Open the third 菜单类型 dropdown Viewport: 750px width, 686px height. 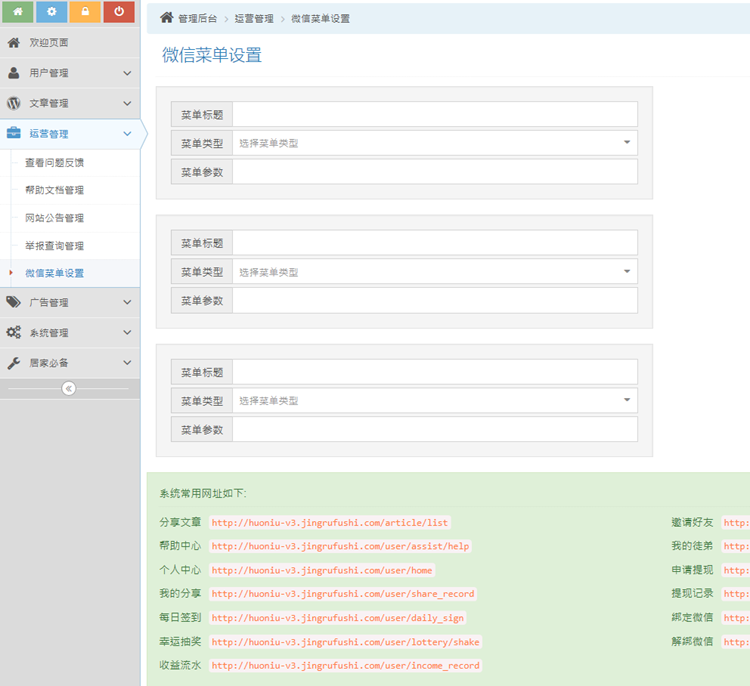[x=435, y=400]
